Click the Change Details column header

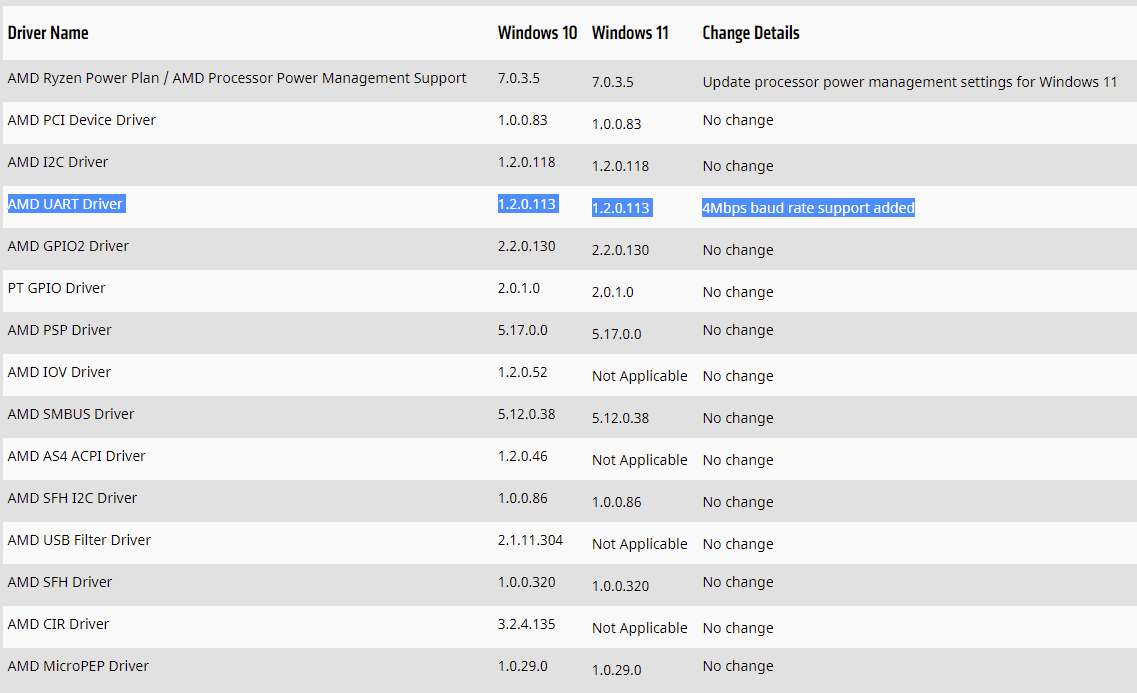(751, 33)
